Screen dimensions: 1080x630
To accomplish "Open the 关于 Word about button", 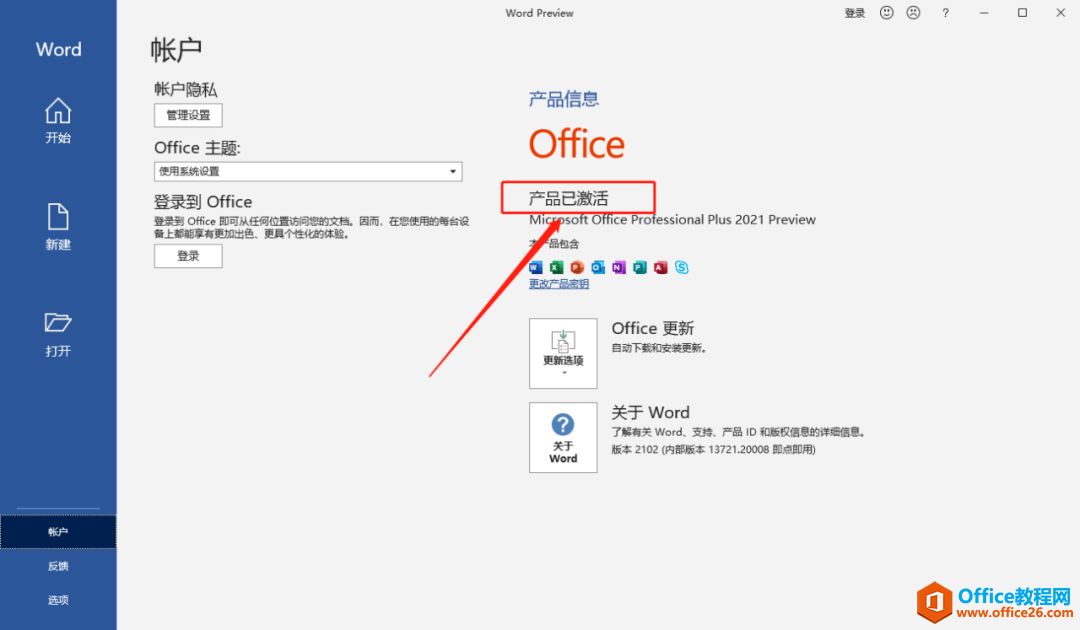I will 563,437.
